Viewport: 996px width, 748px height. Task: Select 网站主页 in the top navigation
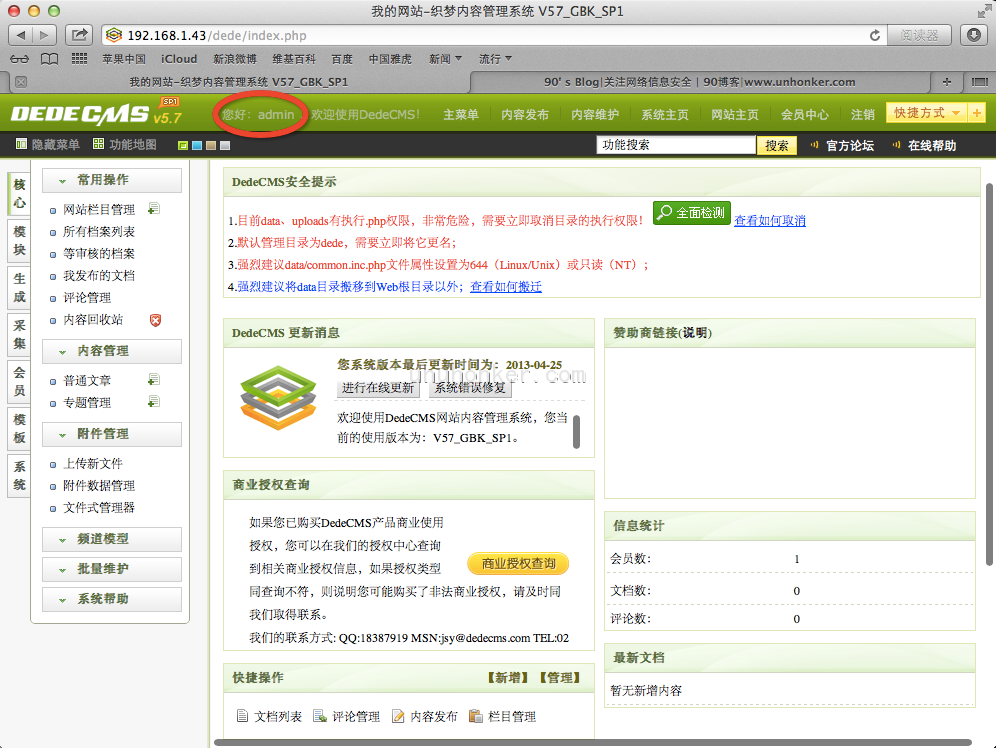point(734,115)
